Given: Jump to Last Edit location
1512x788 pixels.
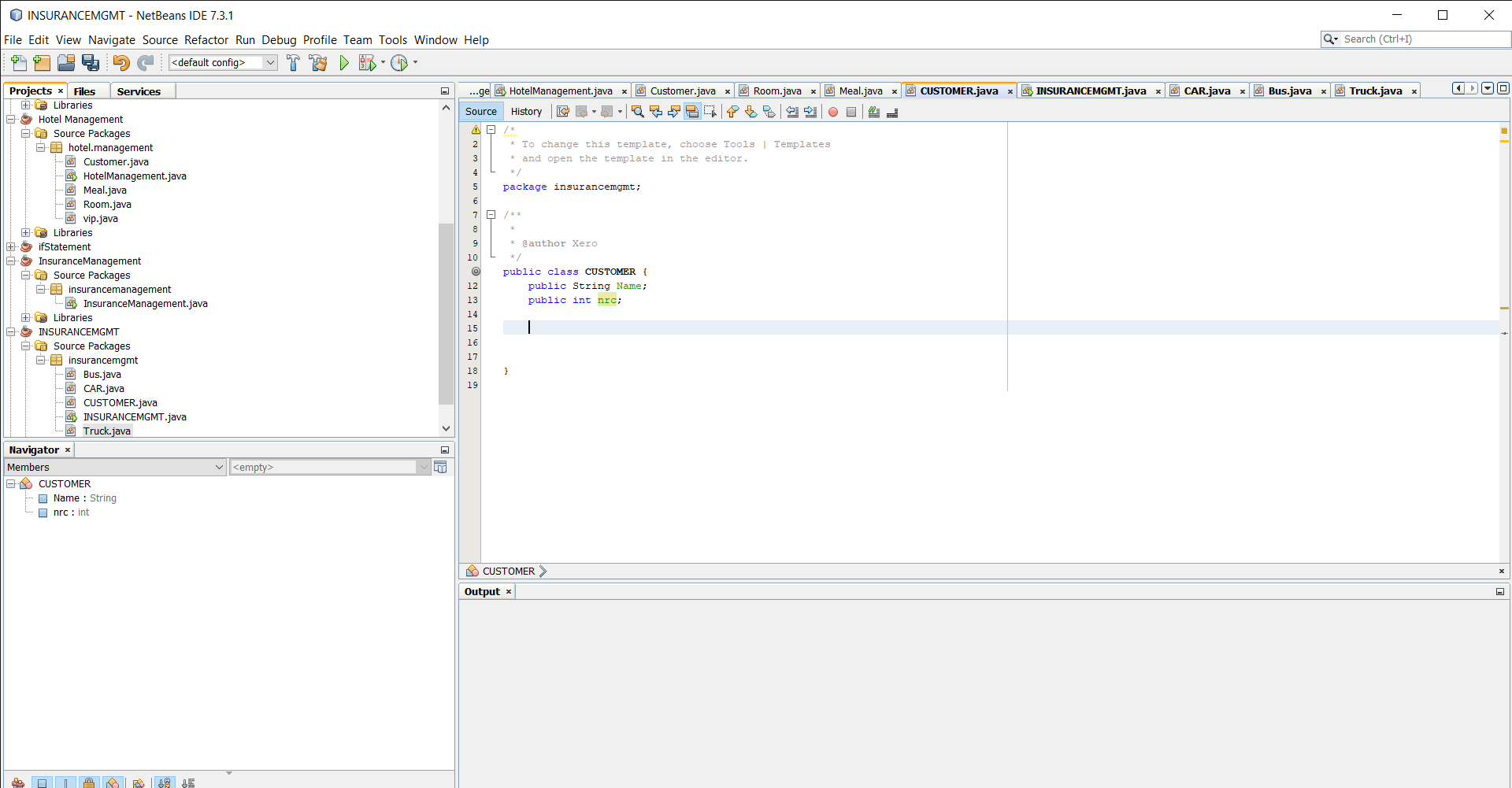Looking at the screenshot, I should (562, 112).
